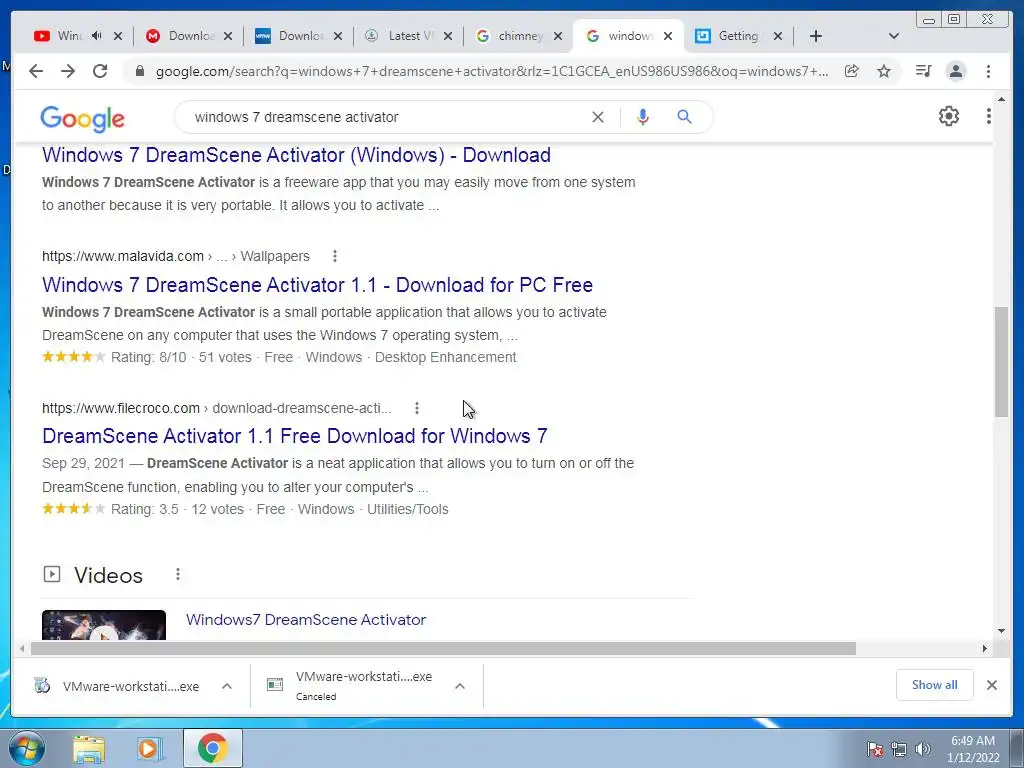This screenshot has width=1024, height=768.
Task: Open new tab with plus button
Action: tap(816, 36)
